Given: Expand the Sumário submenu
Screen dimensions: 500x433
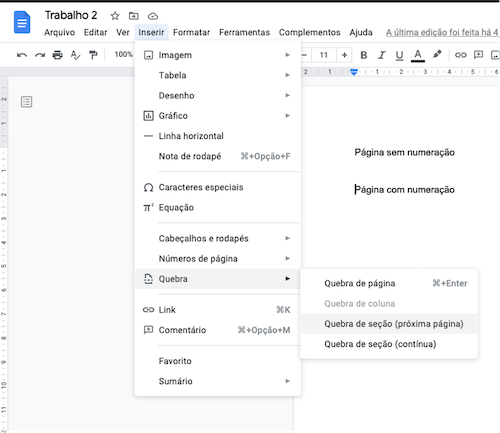Looking at the screenshot, I should pos(218,381).
